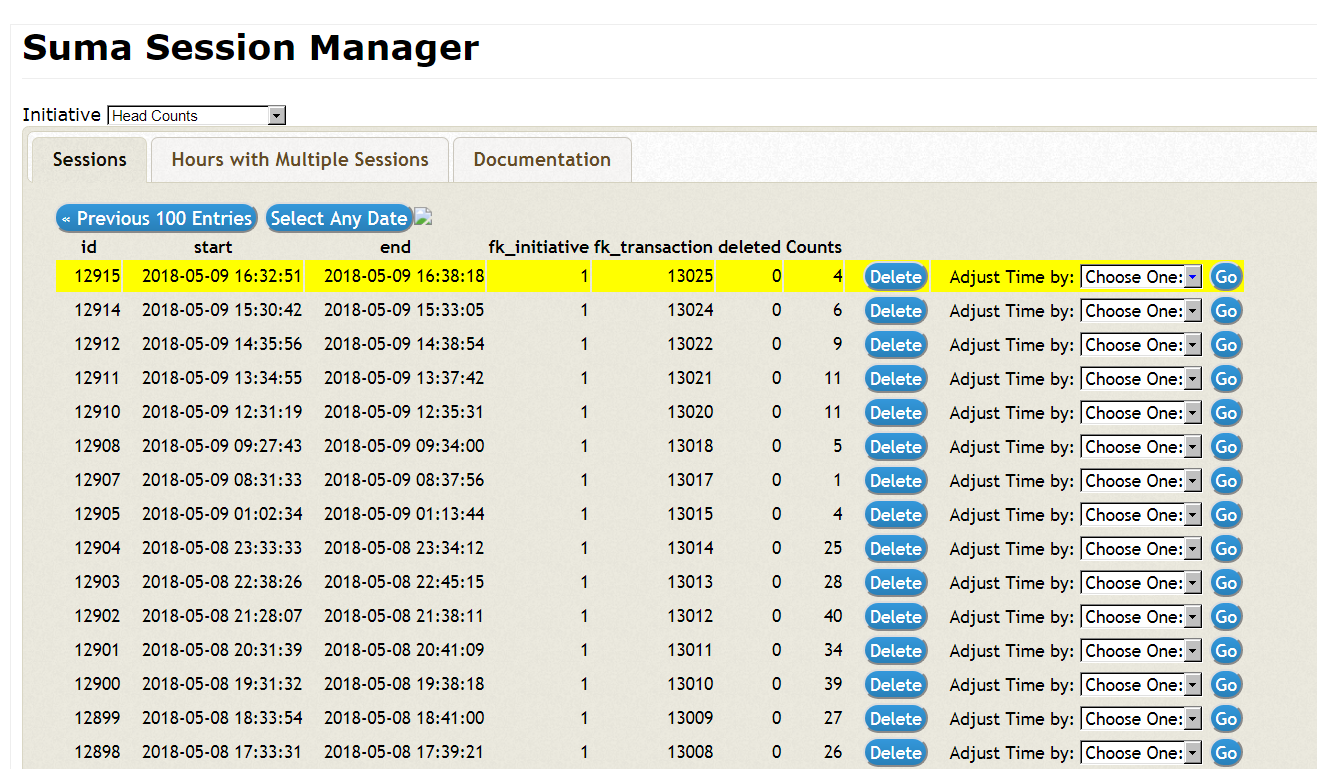The width and height of the screenshot is (1317, 769).
Task: Click the broken image icon beside Select Any Date
Action: click(x=423, y=216)
